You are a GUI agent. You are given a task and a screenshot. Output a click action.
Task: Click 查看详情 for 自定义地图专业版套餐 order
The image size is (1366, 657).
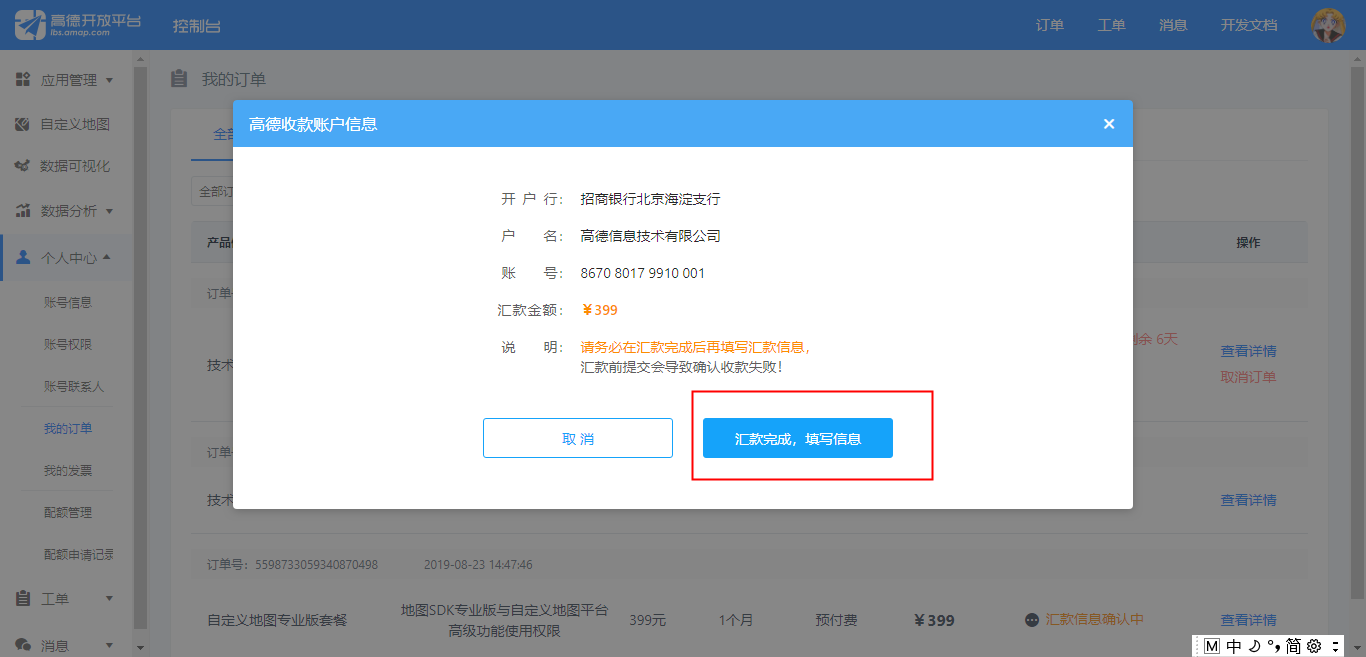[x=1248, y=620]
